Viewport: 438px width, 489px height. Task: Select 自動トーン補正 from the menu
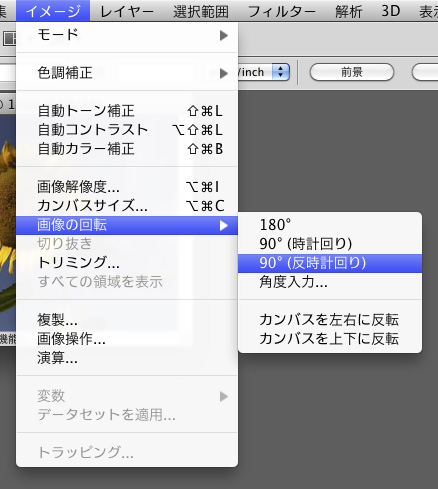click(127, 111)
